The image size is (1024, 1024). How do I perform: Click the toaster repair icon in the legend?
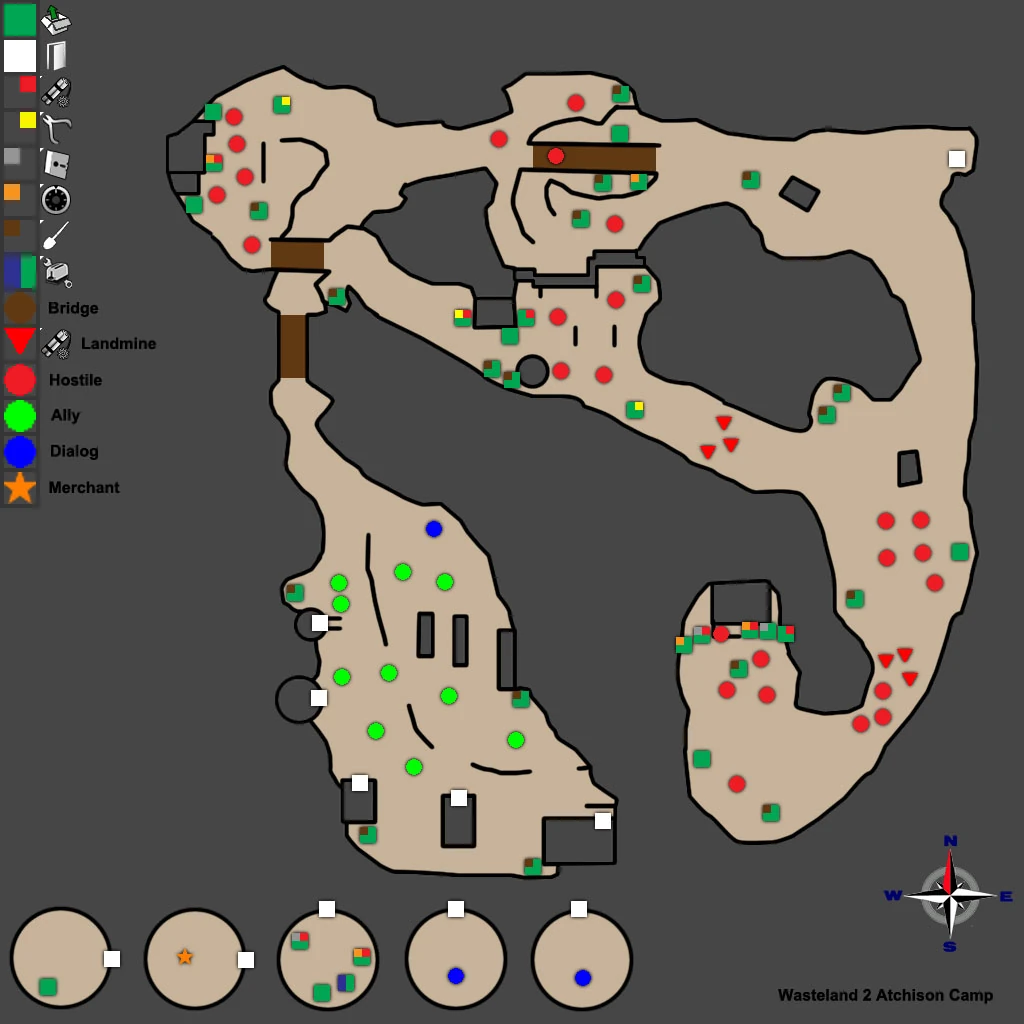coord(56,272)
